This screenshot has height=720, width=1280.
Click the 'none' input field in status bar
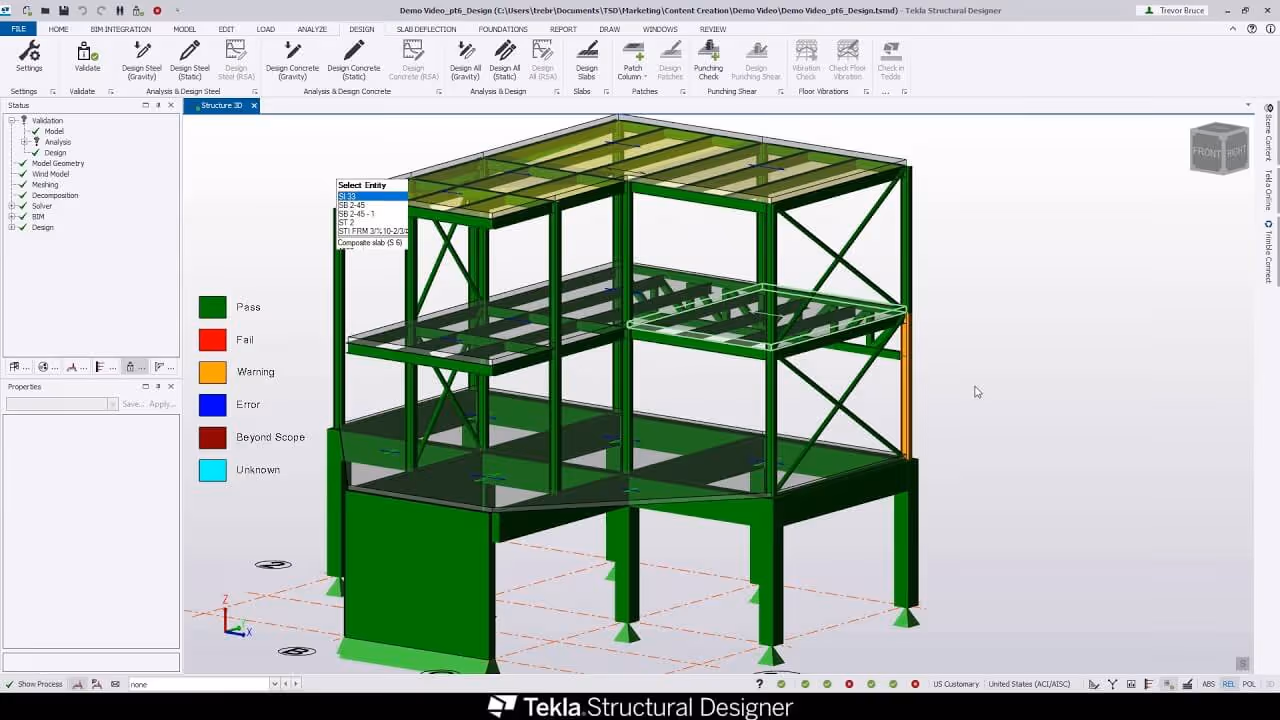pyautogui.click(x=198, y=684)
